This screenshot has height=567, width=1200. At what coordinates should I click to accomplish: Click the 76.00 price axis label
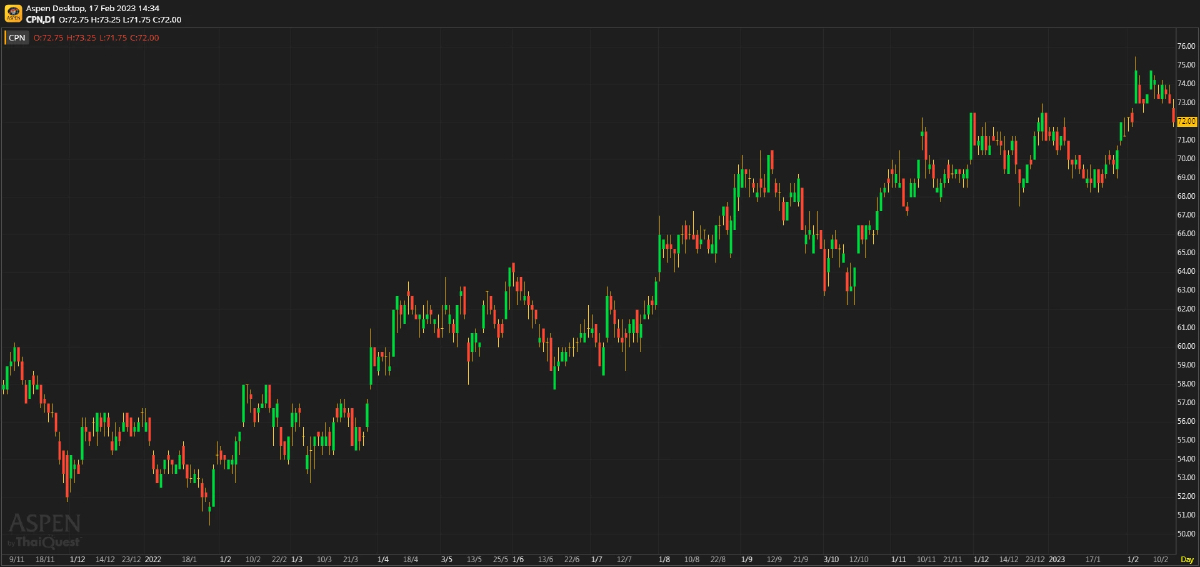(x=1186, y=46)
